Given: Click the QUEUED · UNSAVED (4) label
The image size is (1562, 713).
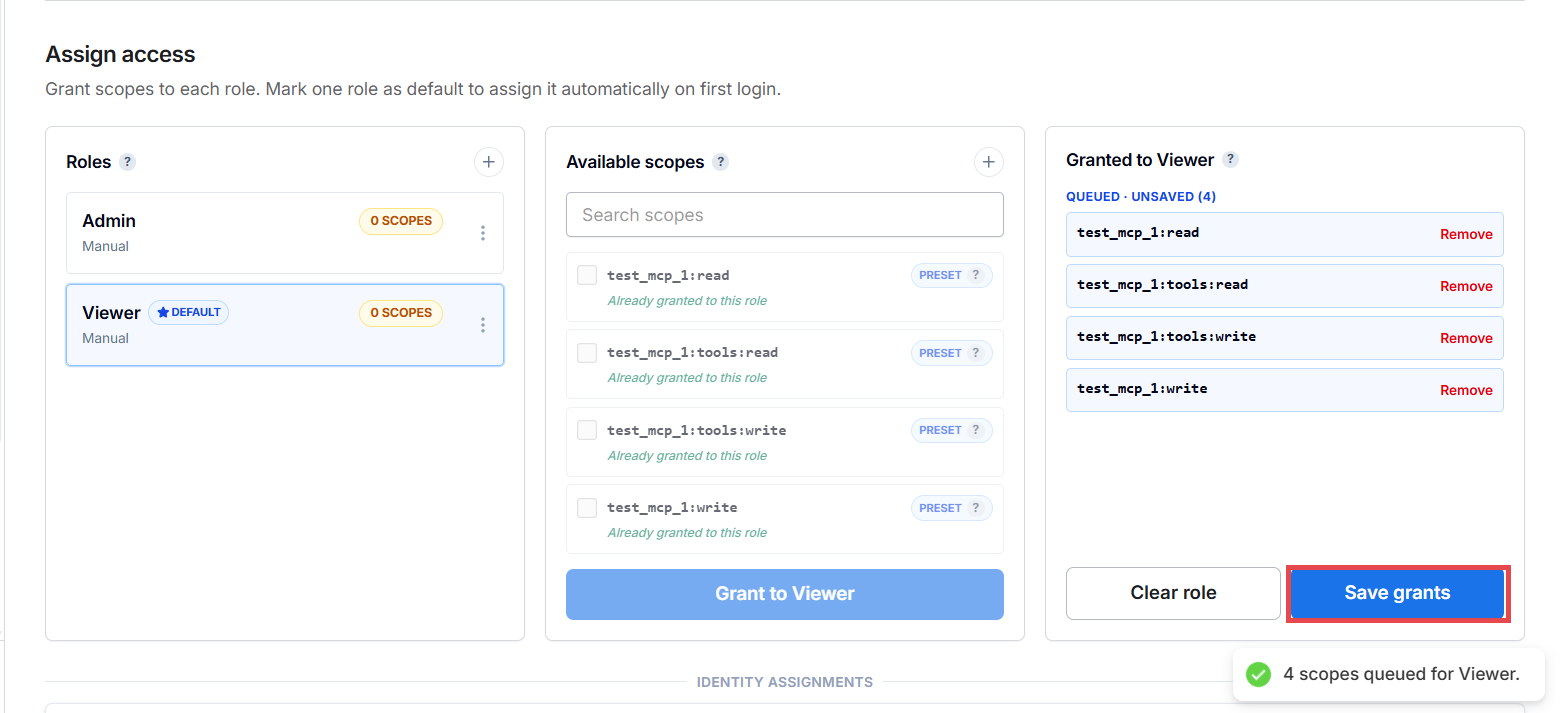Looking at the screenshot, I should coord(1141,197).
